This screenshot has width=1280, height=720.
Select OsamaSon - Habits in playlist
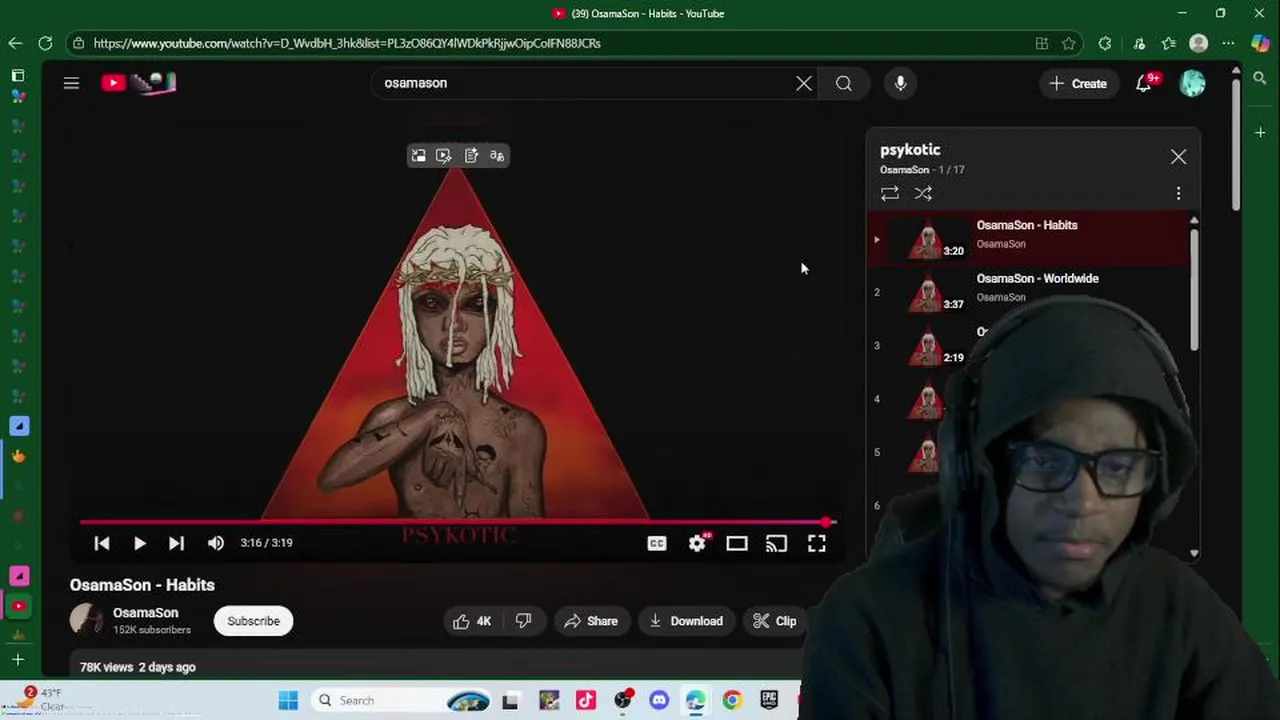(1028, 239)
